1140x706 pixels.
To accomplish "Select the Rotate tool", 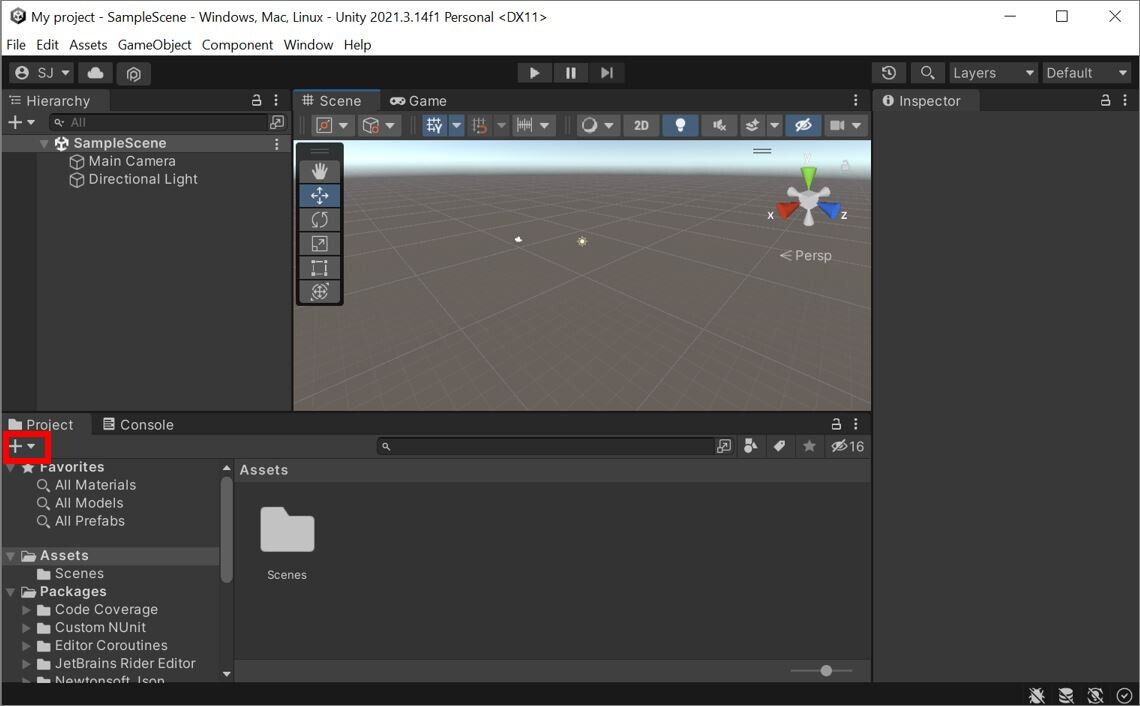I will pyautogui.click(x=319, y=220).
